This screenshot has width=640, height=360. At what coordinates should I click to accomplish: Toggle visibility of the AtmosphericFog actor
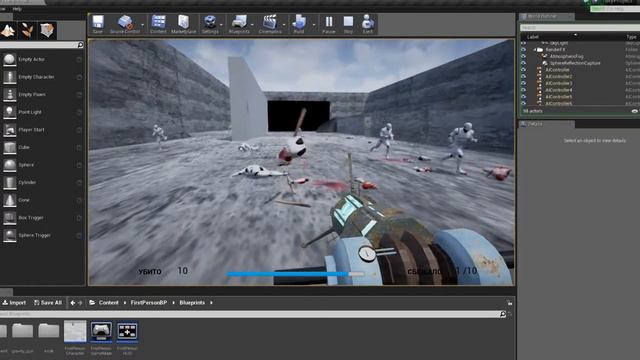523,56
